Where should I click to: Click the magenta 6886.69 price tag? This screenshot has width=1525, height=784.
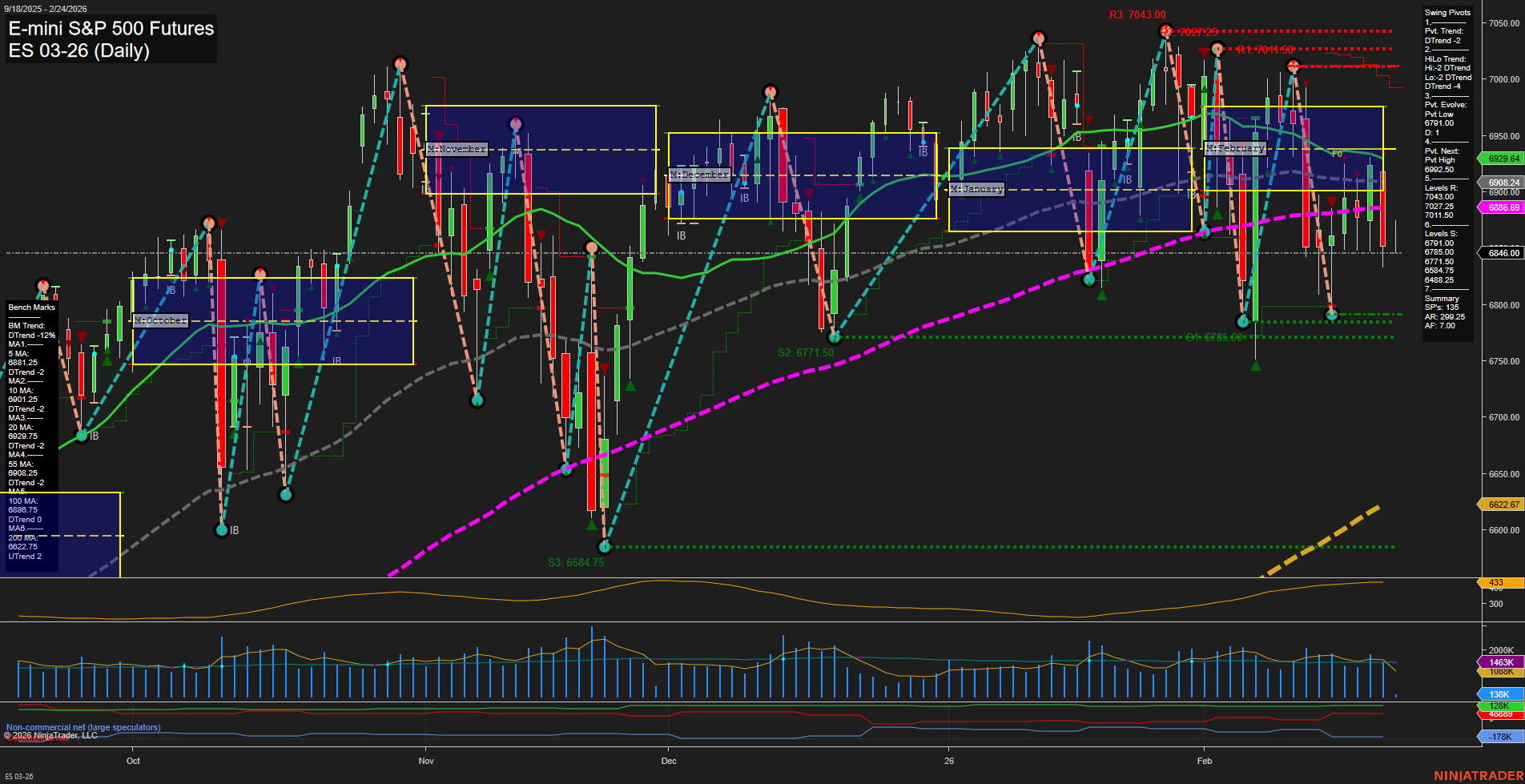coord(1499,207)
